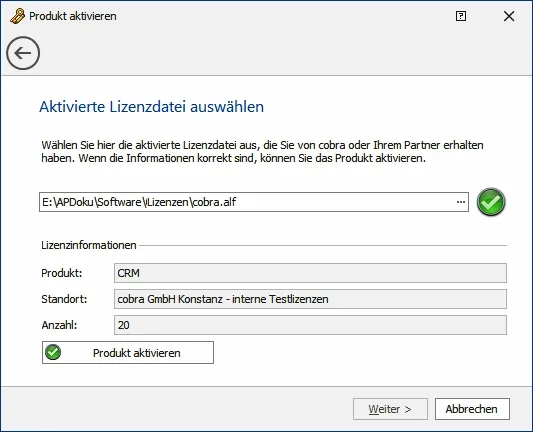This screenshot has height=432, width=533.
Task: Open the help question mark button
Action: 461,16
